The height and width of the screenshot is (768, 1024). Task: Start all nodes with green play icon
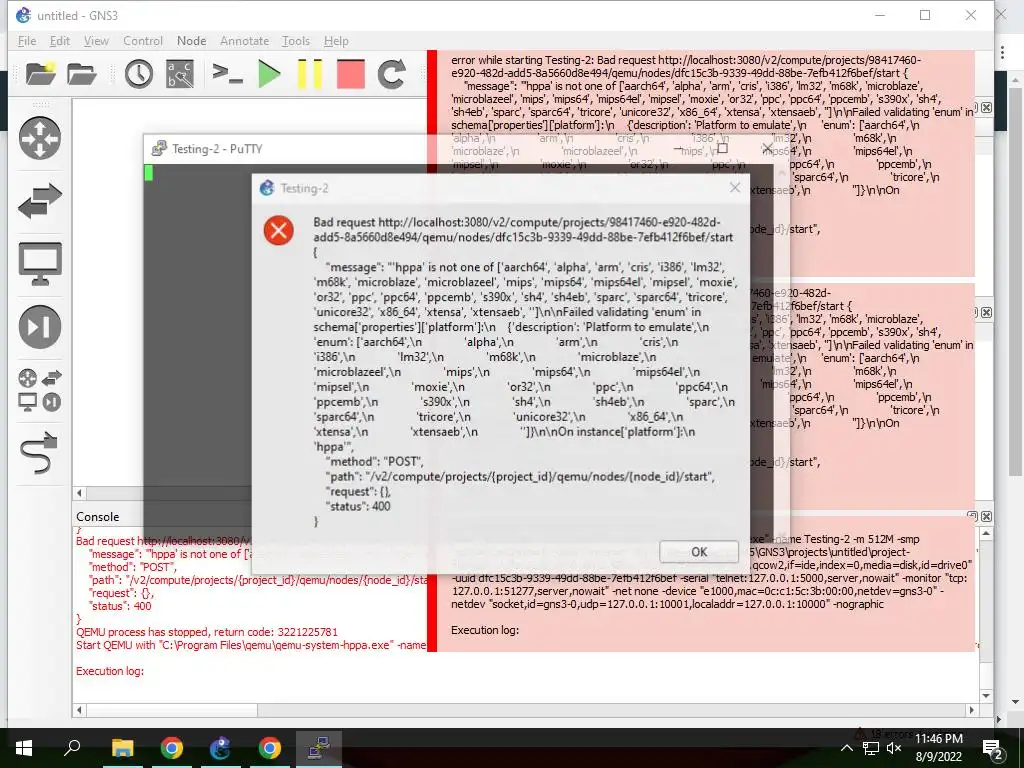[268, 73]
